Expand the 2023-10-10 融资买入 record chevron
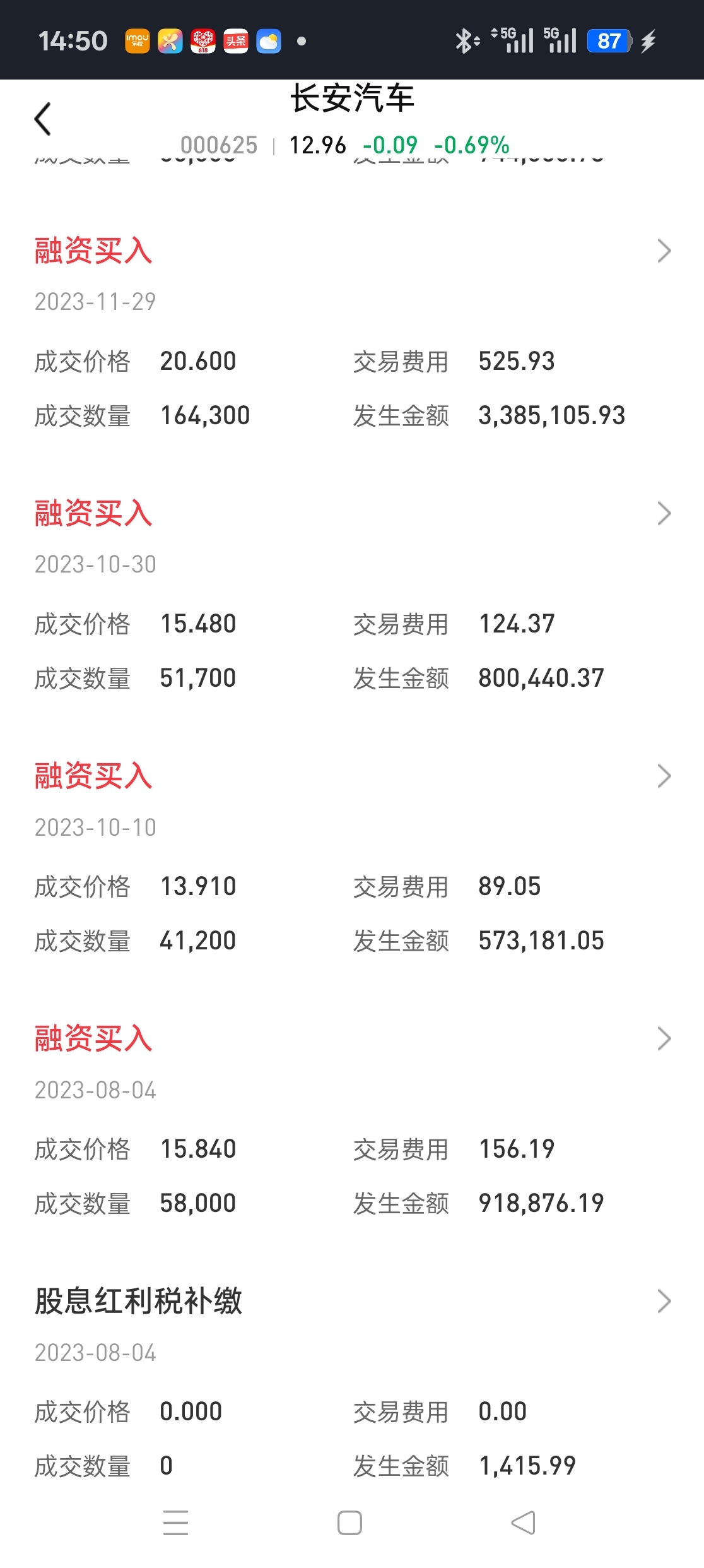 click(x=664, y=776)
